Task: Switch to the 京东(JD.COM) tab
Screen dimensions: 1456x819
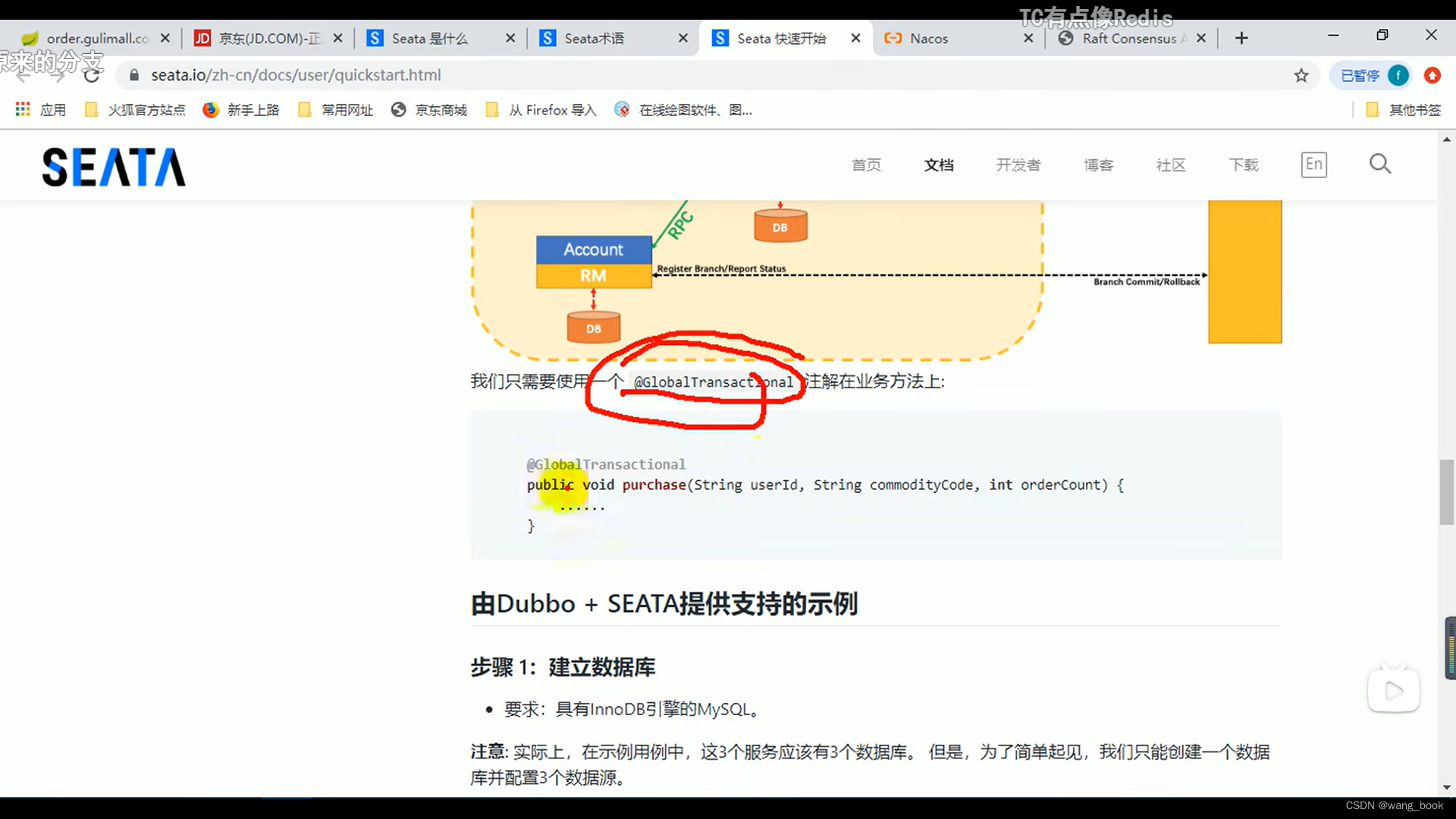Action: [267, 38]
